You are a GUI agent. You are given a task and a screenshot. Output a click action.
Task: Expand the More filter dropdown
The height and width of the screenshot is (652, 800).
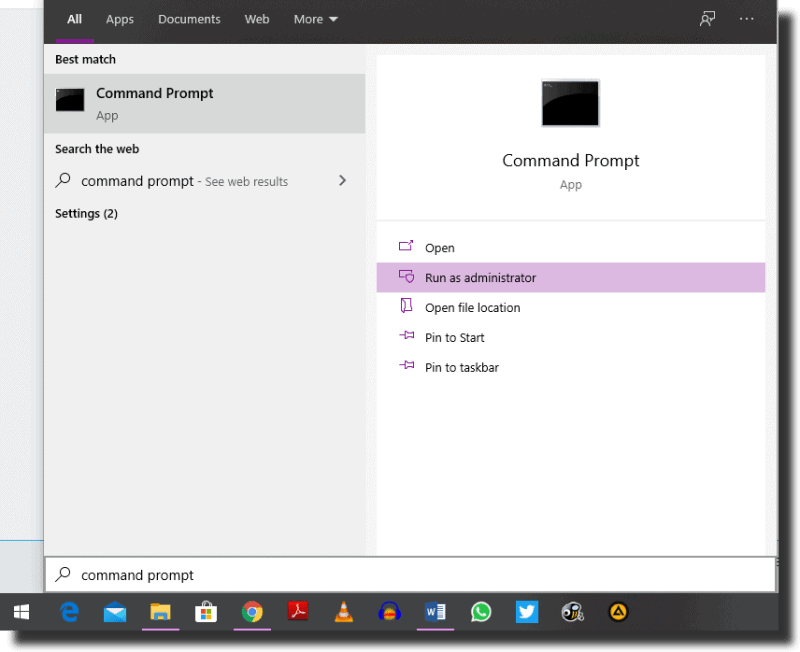coord(315,19)
